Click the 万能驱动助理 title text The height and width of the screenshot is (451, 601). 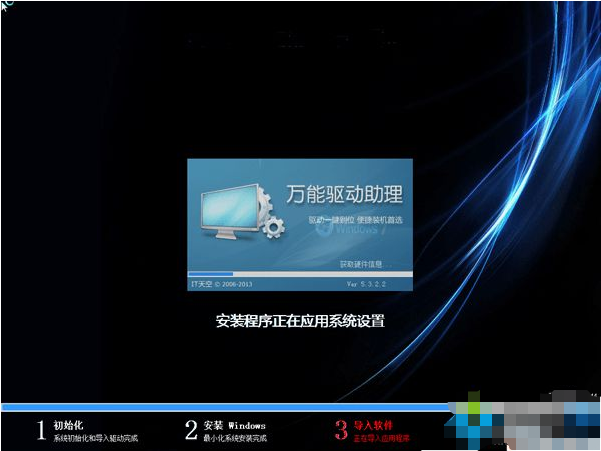pos(344,194)
